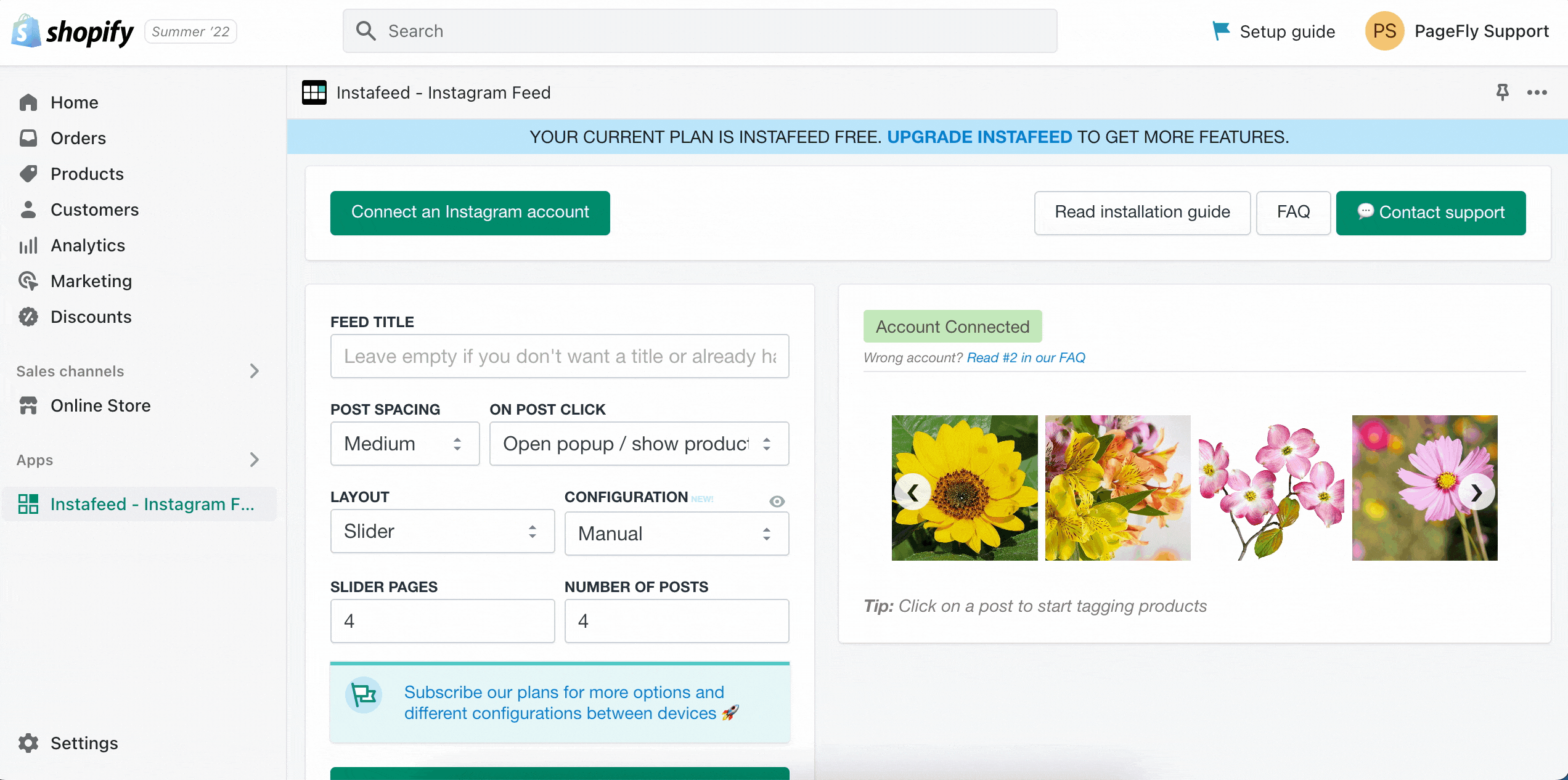Open Read #2 in our FAQ link
This screenshot has height=780, width=1568.
(x=1026, y=358)
